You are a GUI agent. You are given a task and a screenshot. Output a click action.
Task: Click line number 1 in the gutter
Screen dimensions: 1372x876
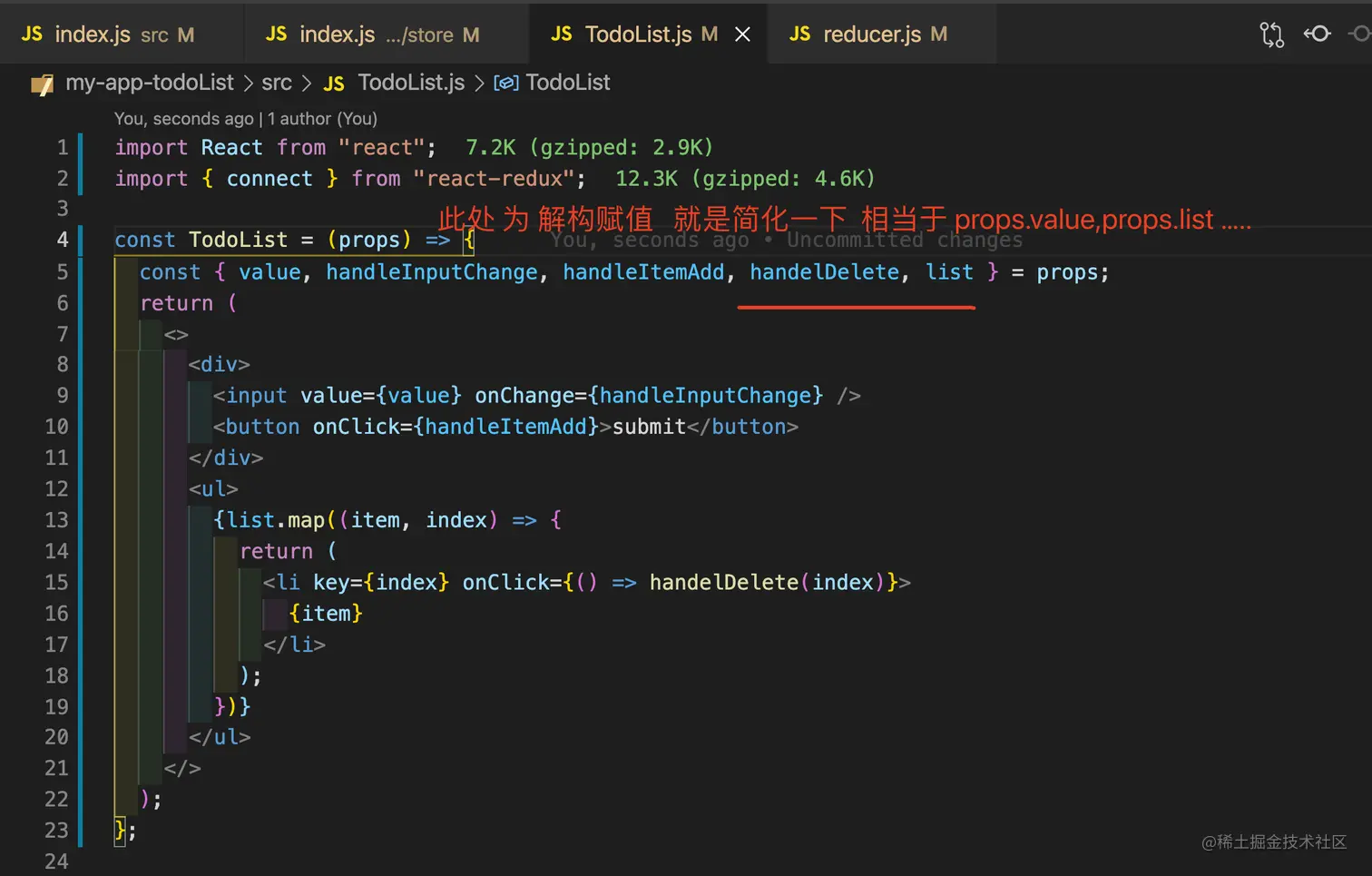(62, 147)
